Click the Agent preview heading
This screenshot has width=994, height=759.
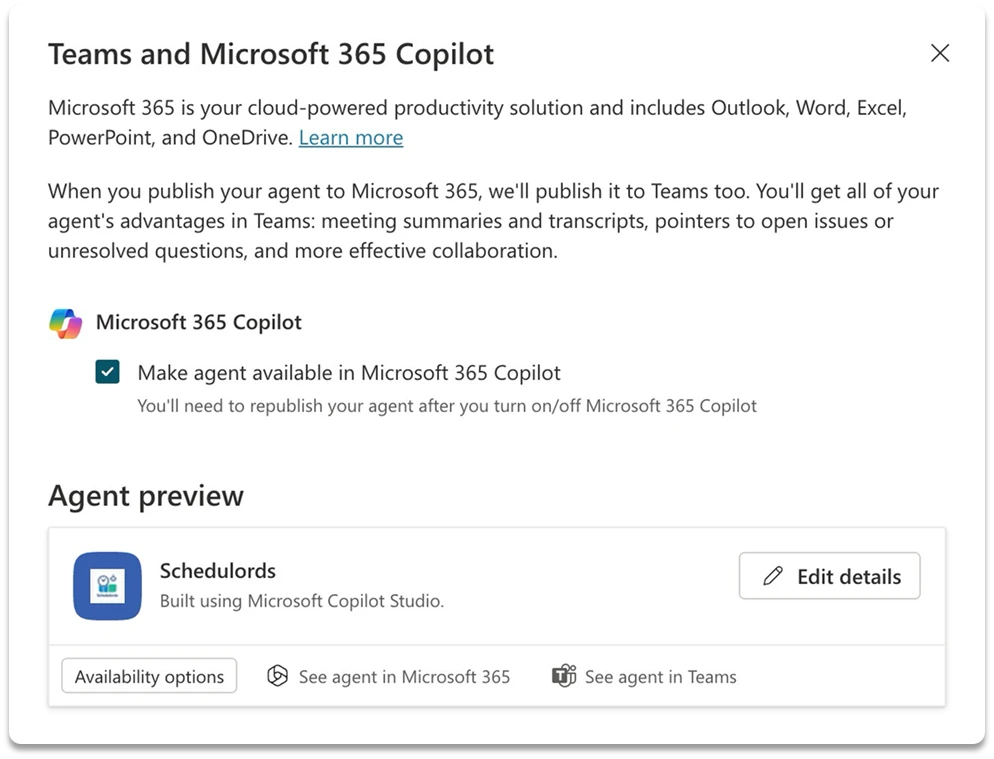pyautogui.click(x=145, y=495)
